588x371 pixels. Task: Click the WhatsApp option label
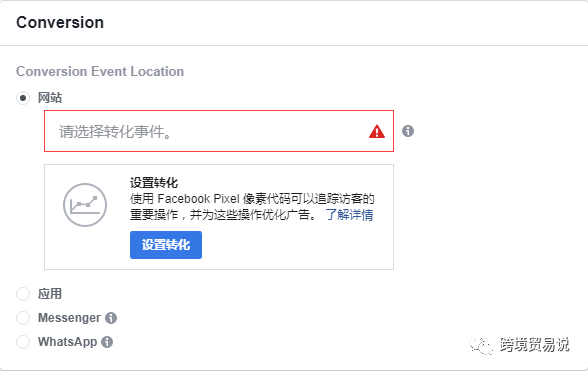(x=68, y=342)
